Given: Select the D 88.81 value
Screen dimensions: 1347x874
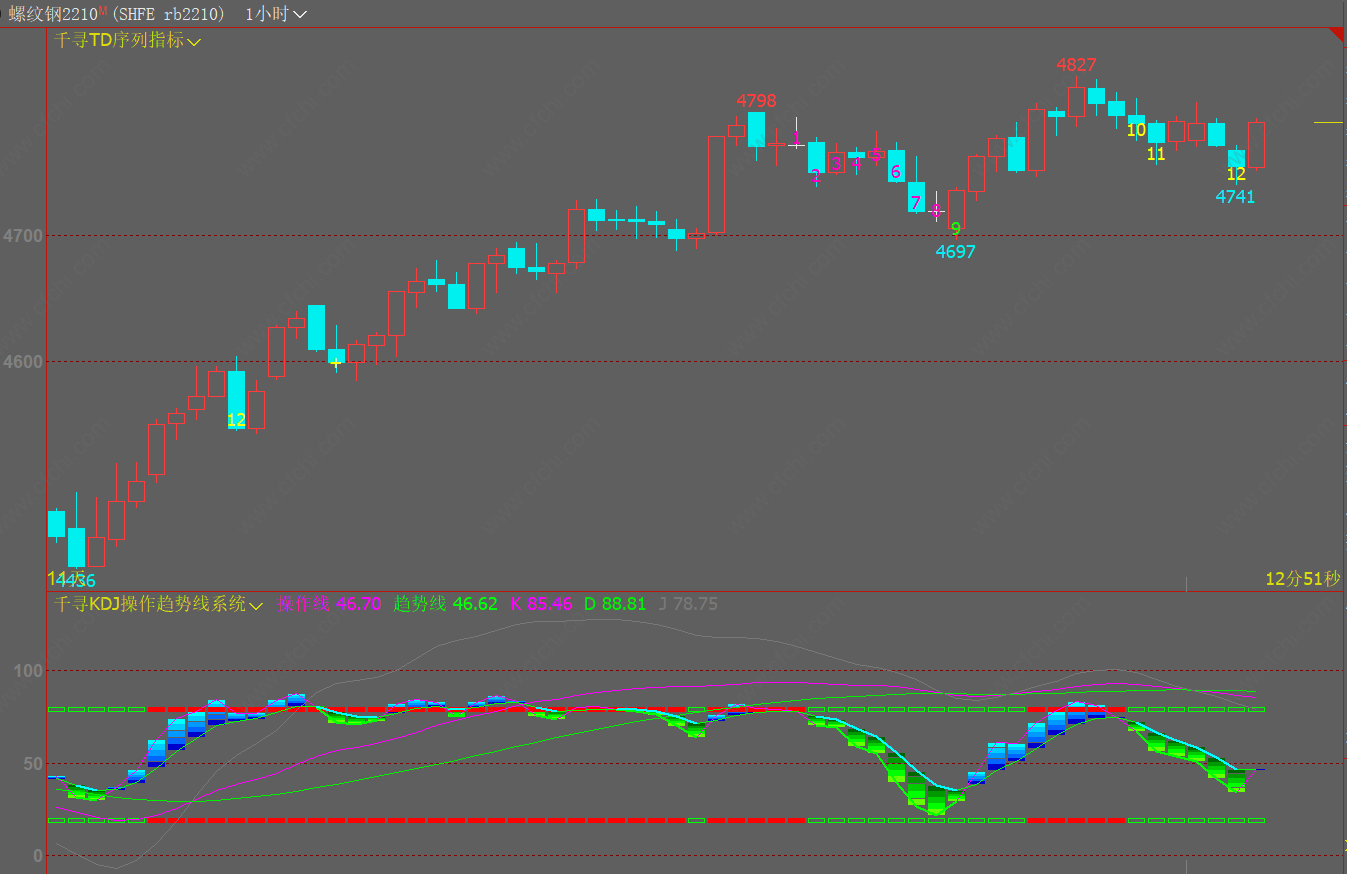Looking at the screenshot, I should tap(615, 604).
